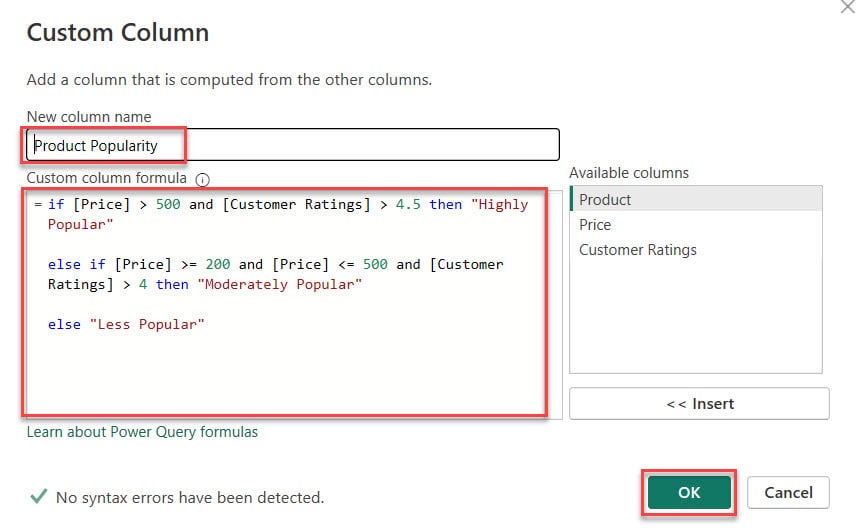Click the "Less Popular" text in formula
This screenshot has height=532, width=860.
pos(147,324)
